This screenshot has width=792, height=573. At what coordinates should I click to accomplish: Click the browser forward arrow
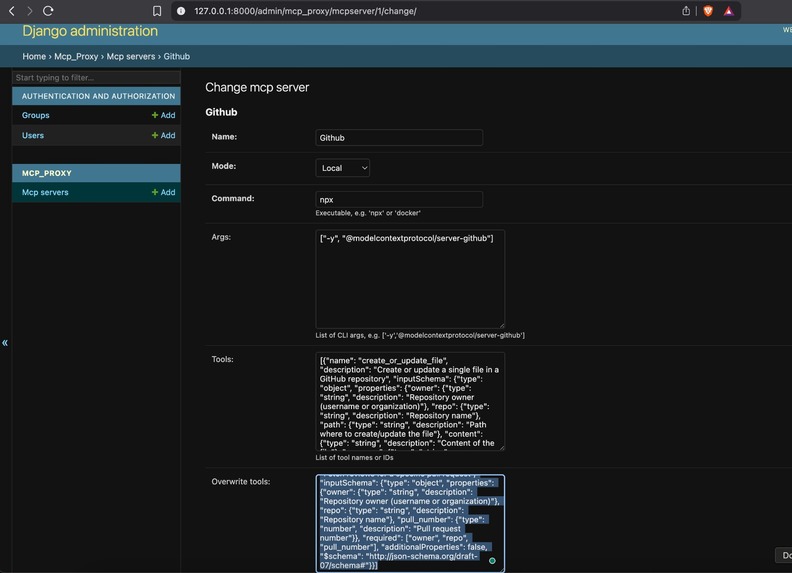pyautogui.click(x=29, y=11)
